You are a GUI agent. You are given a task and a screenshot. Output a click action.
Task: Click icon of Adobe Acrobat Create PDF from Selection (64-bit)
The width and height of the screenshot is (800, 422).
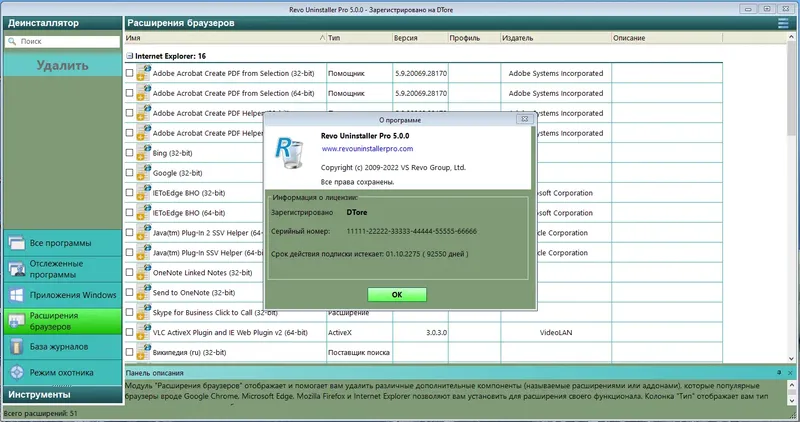click(143, 93)
